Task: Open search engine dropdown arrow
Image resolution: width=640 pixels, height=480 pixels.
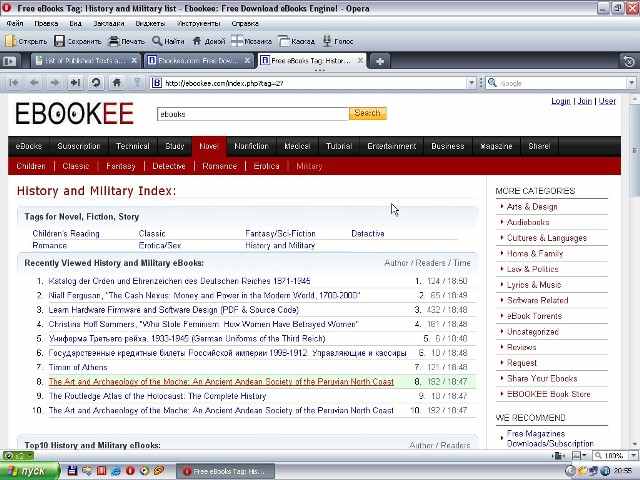Action: tap(631, 83)
